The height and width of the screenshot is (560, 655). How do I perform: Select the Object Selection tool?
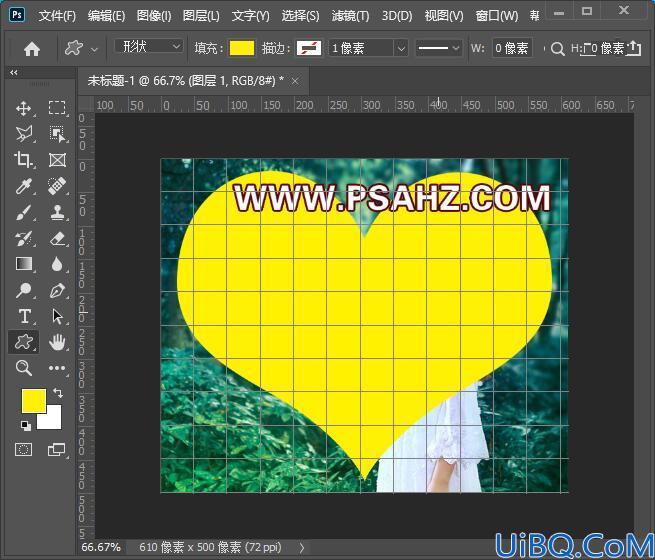[57, 134]
